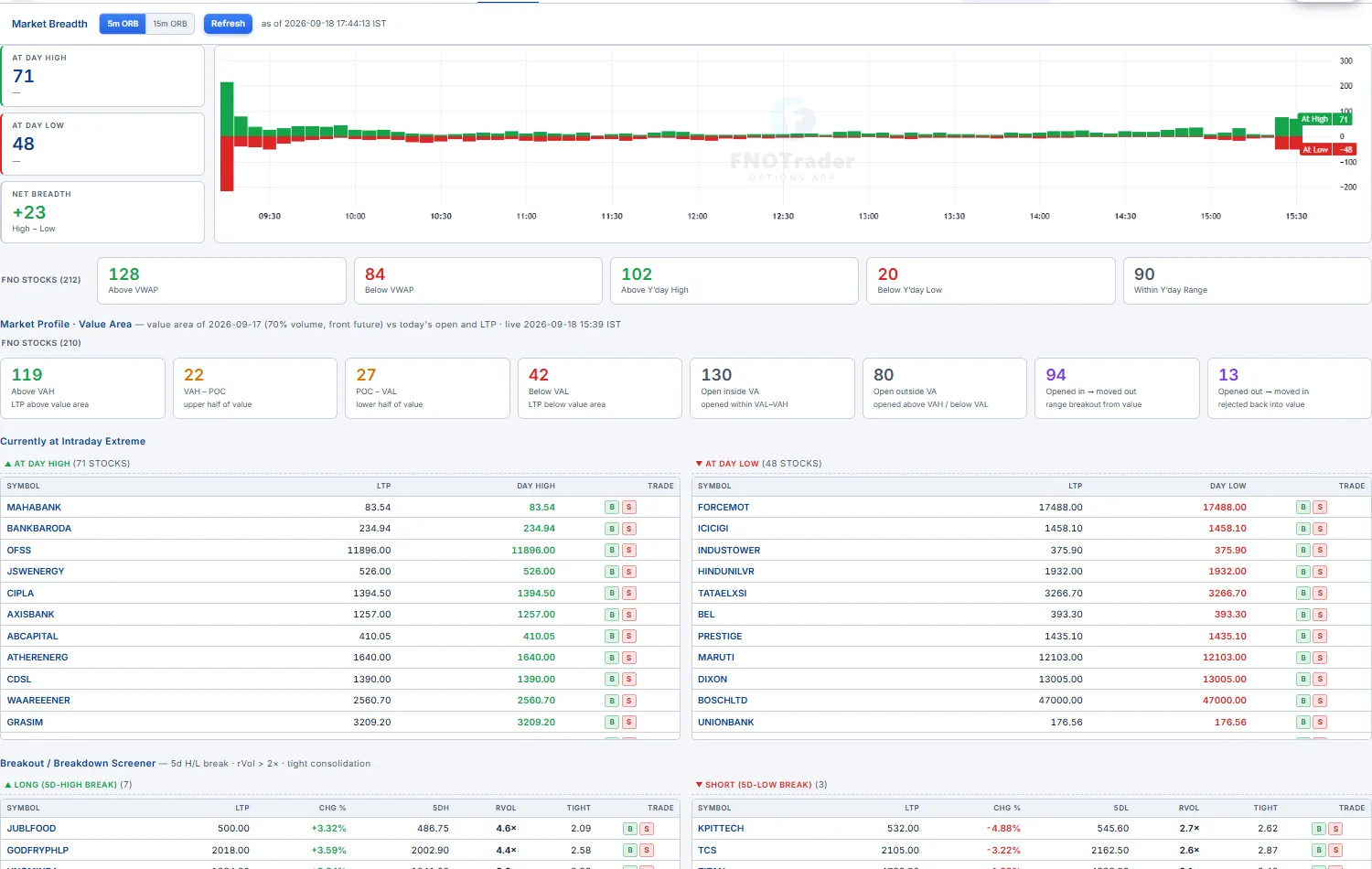
Task: Sell GRASIM using its S button
Action: click(628, 723)
